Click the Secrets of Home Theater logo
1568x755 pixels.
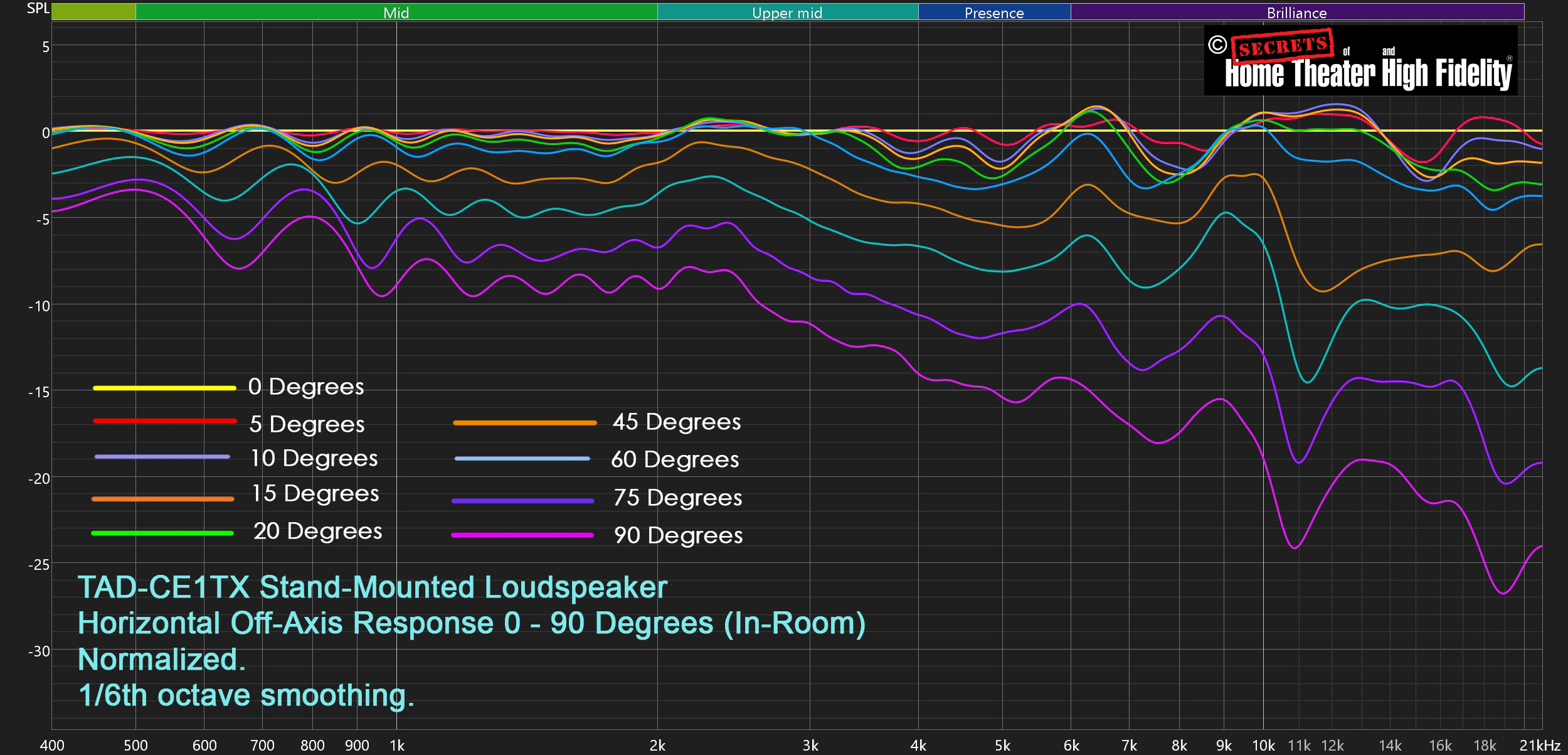click(x=1360, y=60)
